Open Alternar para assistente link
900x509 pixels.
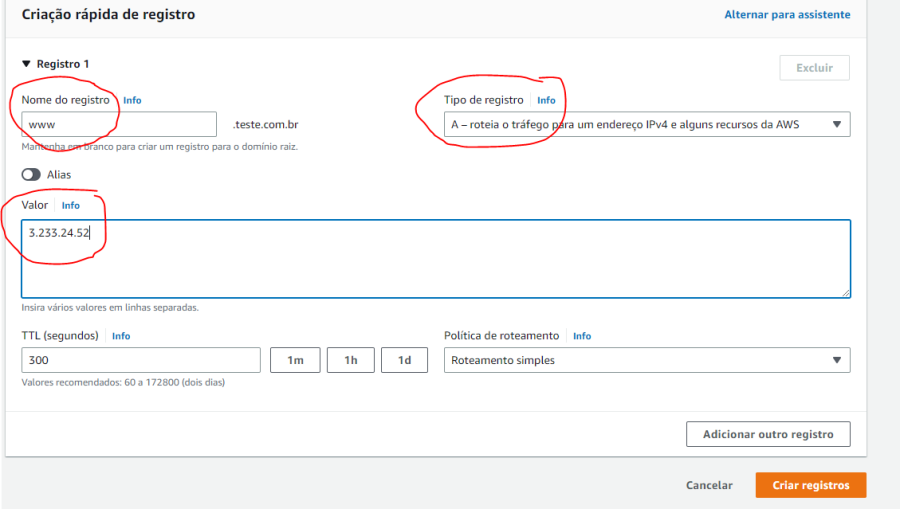click(787, 15)
